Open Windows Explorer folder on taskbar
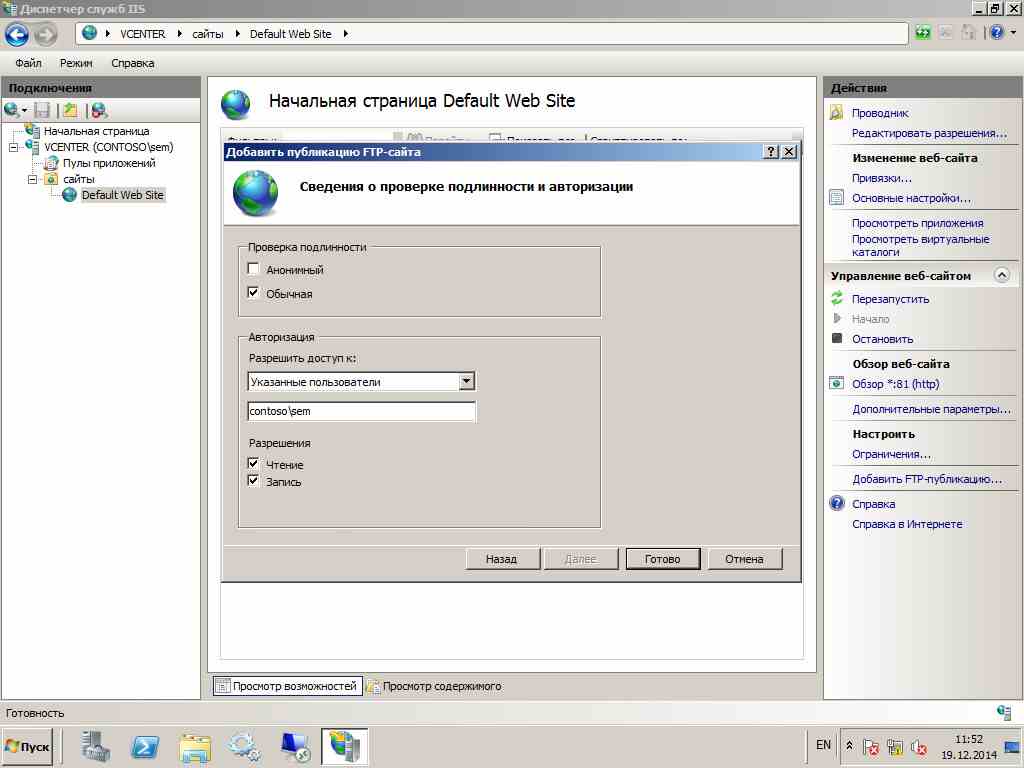 (x=195, y=748)
